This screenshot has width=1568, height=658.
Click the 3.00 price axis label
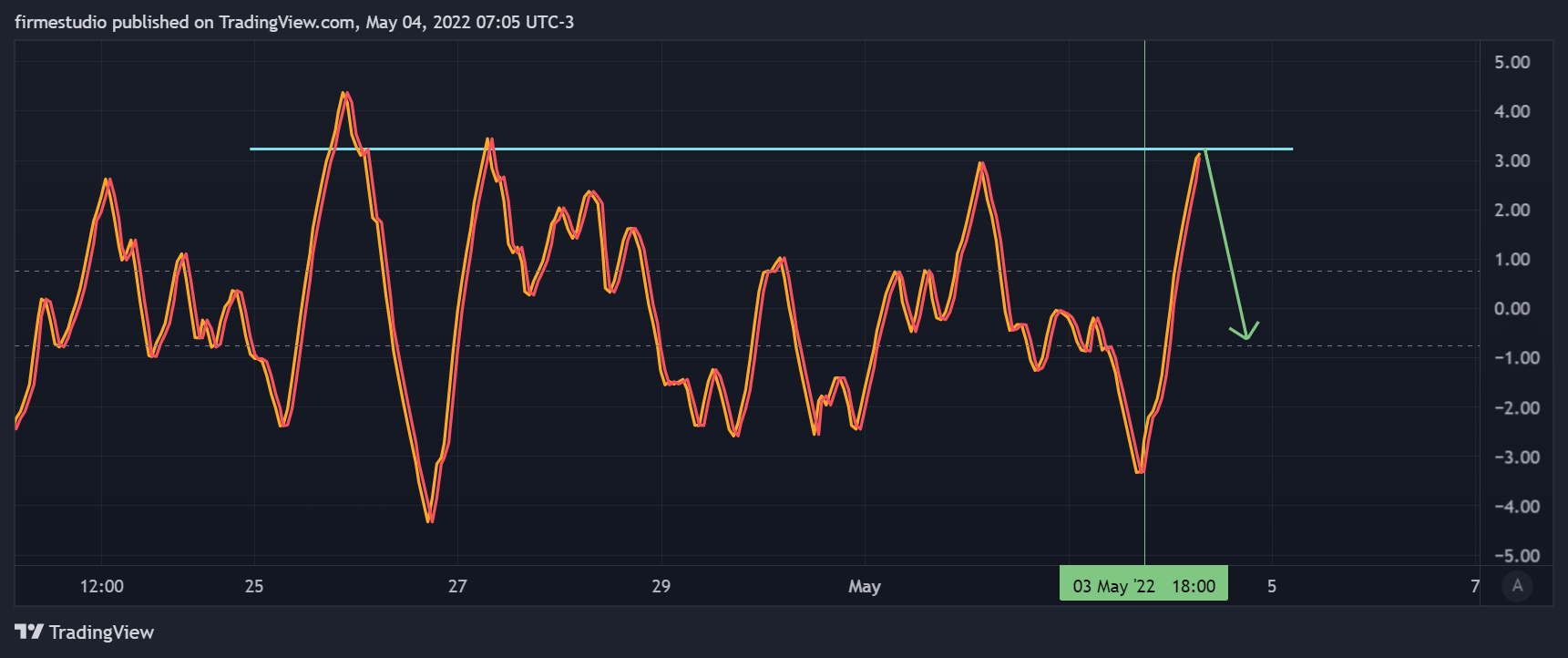pos(1512,160)
